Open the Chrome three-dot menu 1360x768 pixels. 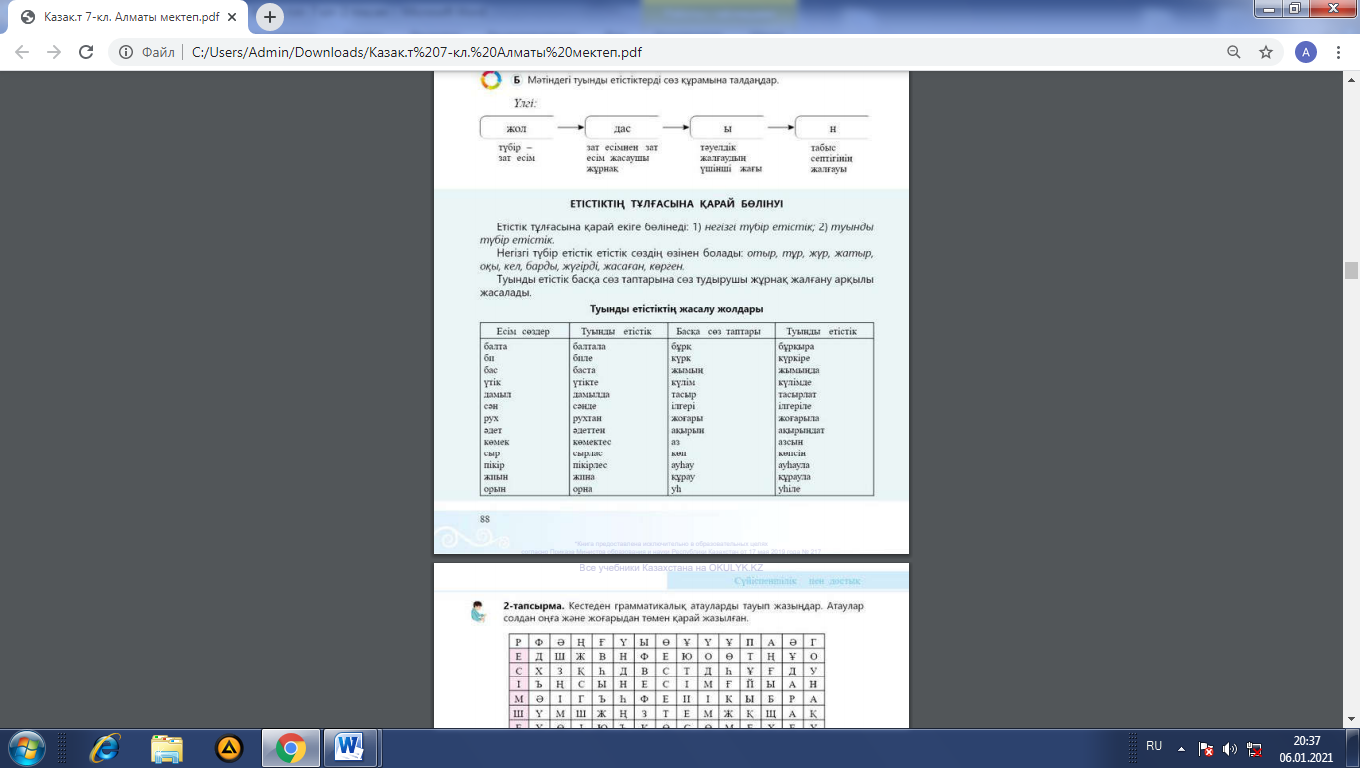click(x=1338, y=52)
